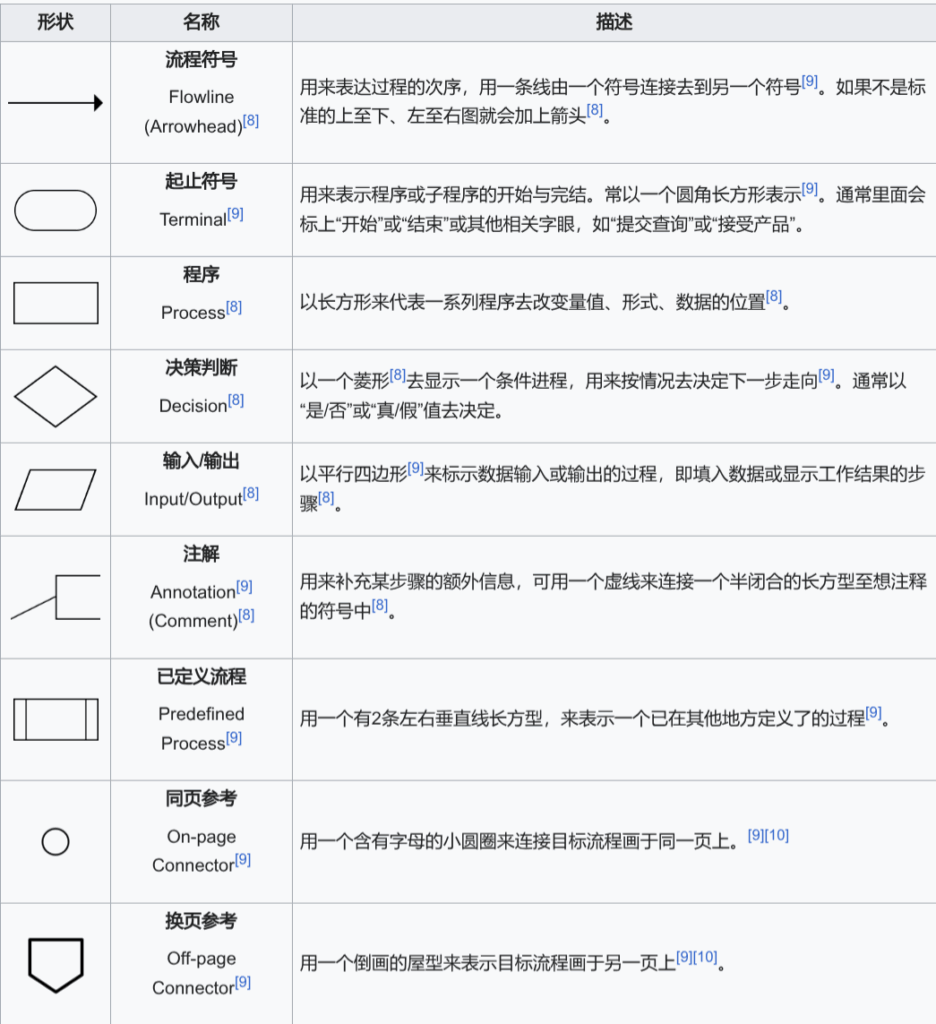Viewport: 936px width, 1024px height.
Task: Click the Decision diamond shape image
Action: [56, 396]
